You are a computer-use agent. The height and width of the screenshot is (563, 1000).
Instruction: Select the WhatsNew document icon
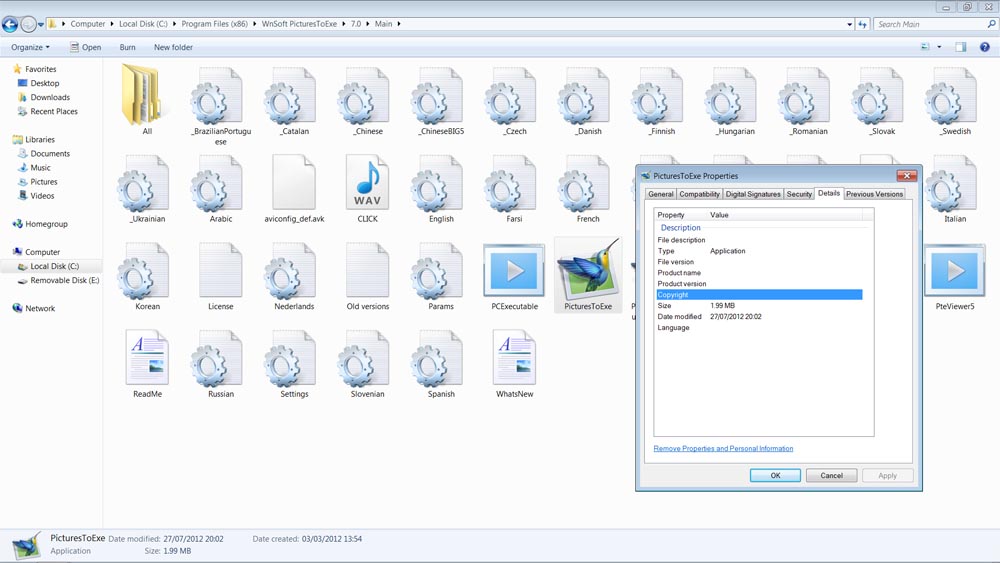[x=514, y=358]
